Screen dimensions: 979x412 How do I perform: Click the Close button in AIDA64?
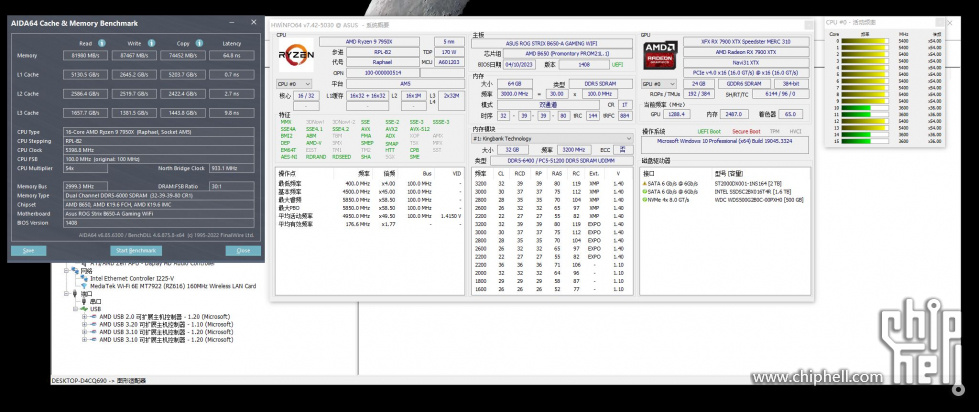tap(244, 250)
